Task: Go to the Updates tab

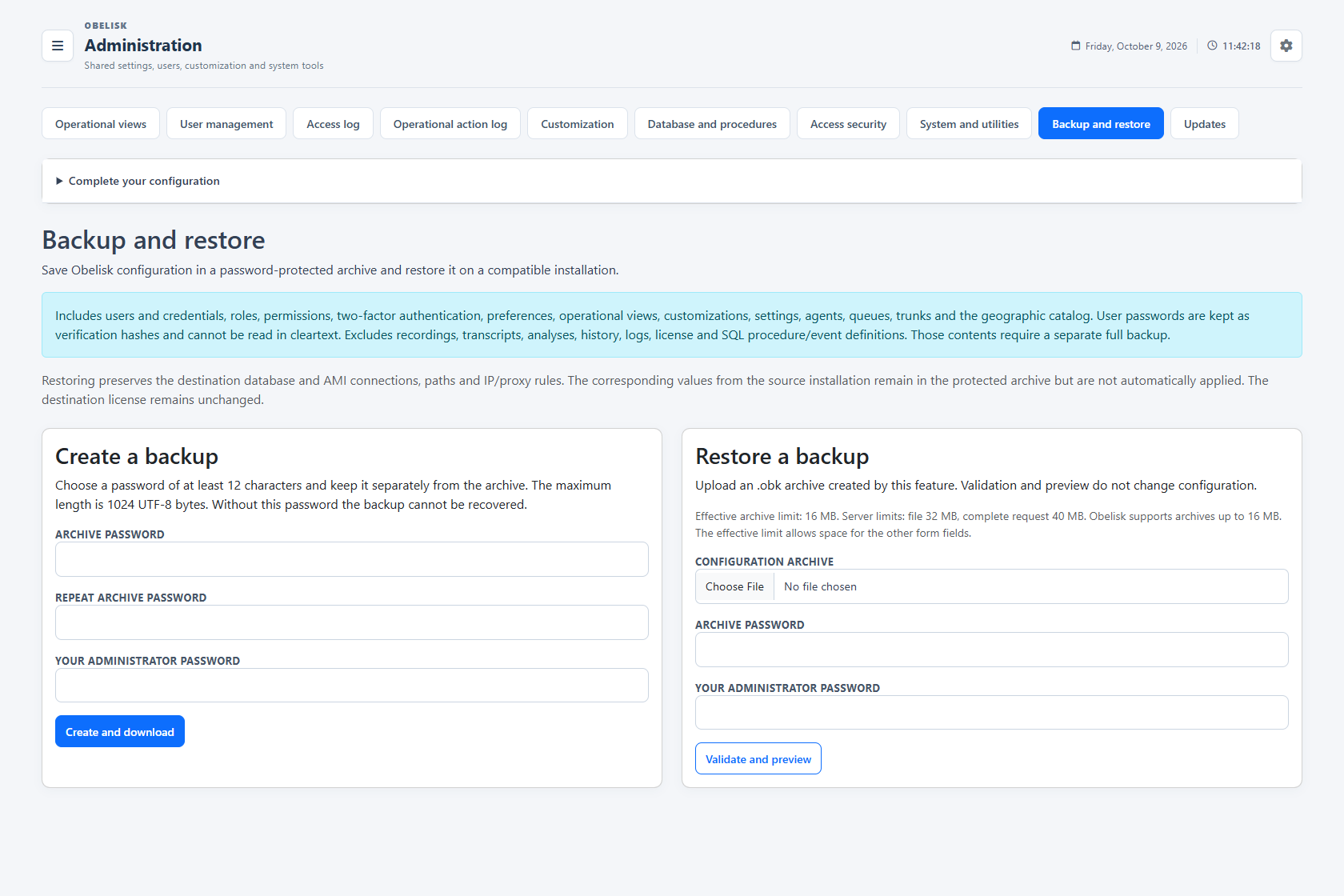Action: click(x=1205, y=123)
